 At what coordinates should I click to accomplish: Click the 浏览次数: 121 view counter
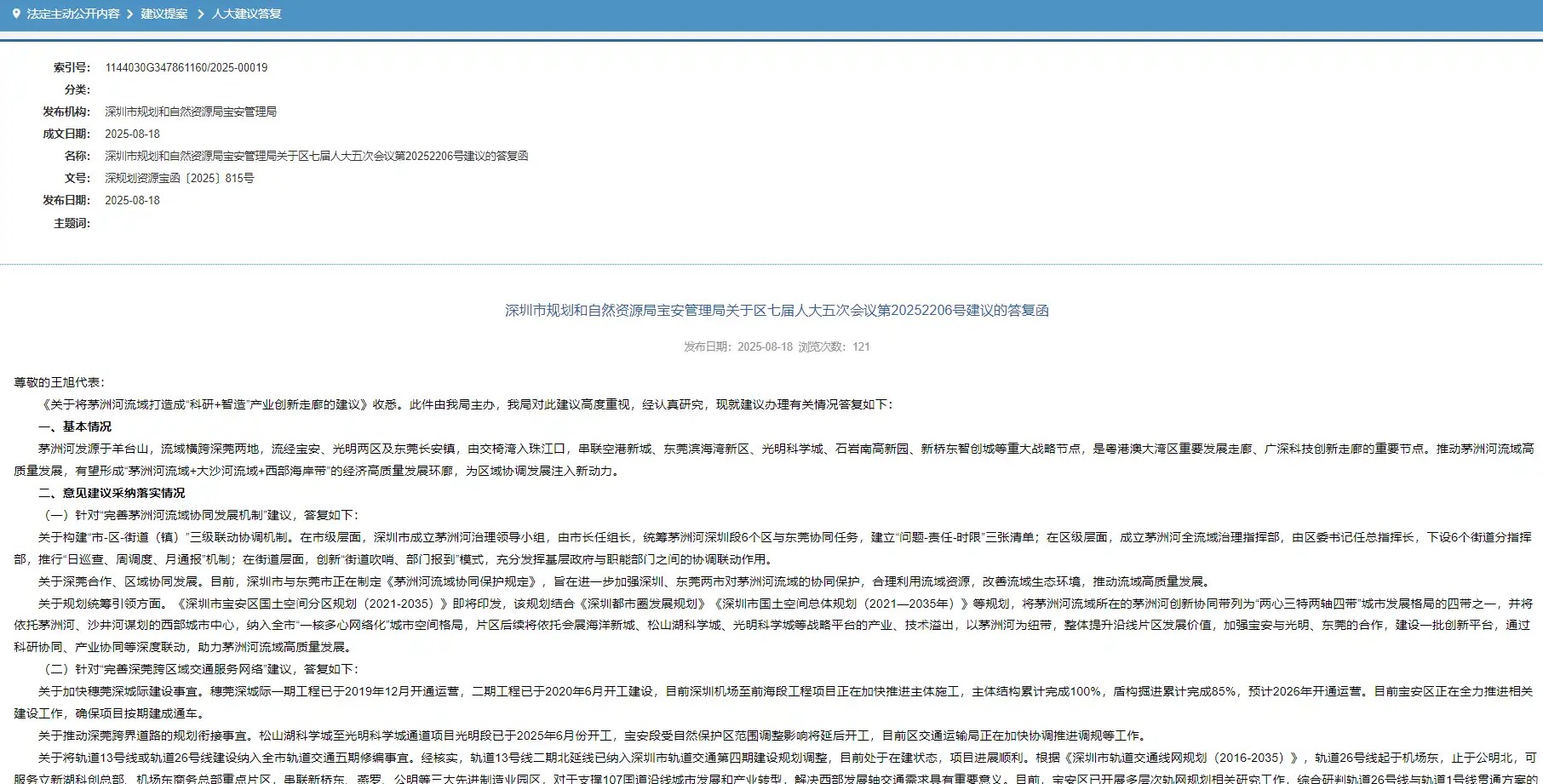pyautogui.click(x=834, y=346)
